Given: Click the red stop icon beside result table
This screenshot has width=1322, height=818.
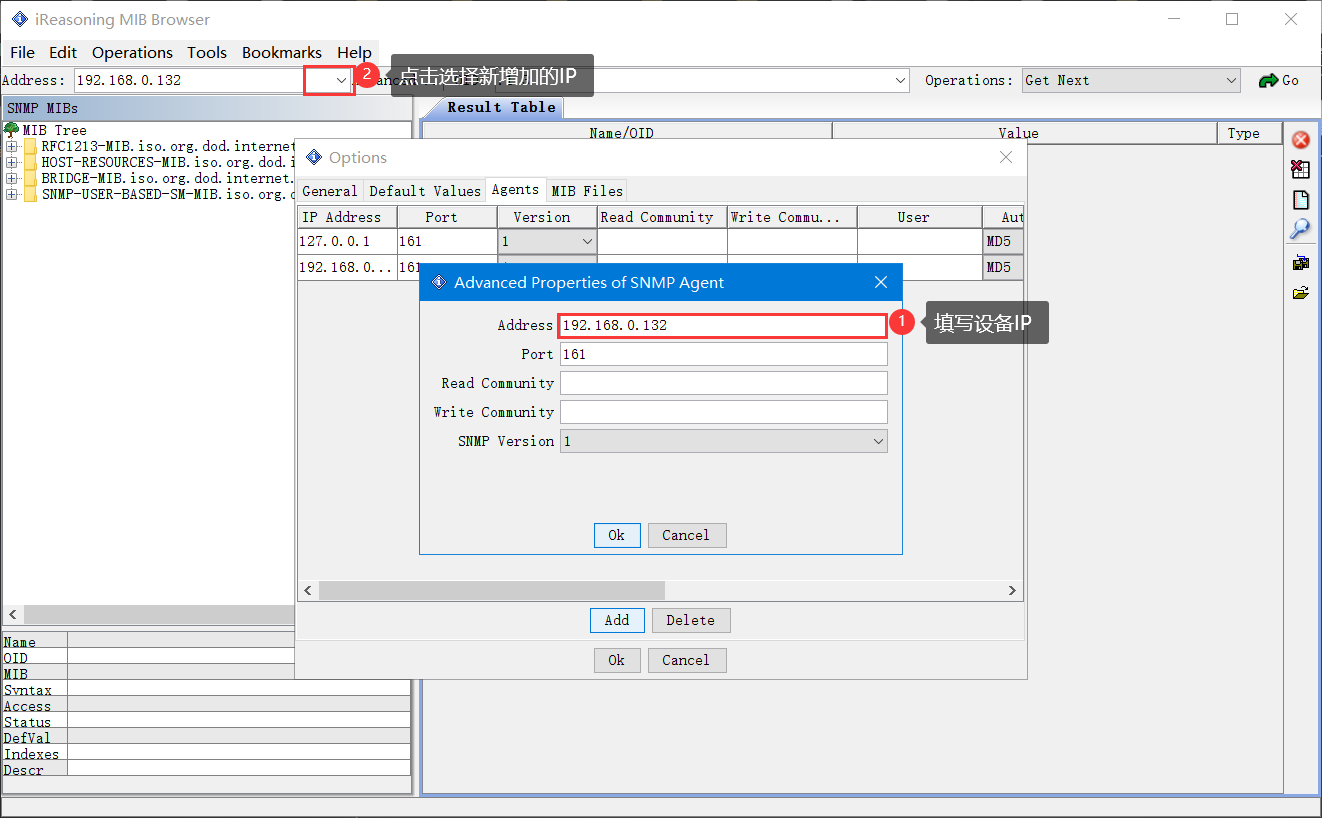Looking at the screenshot, I should tap(1300, 140).
